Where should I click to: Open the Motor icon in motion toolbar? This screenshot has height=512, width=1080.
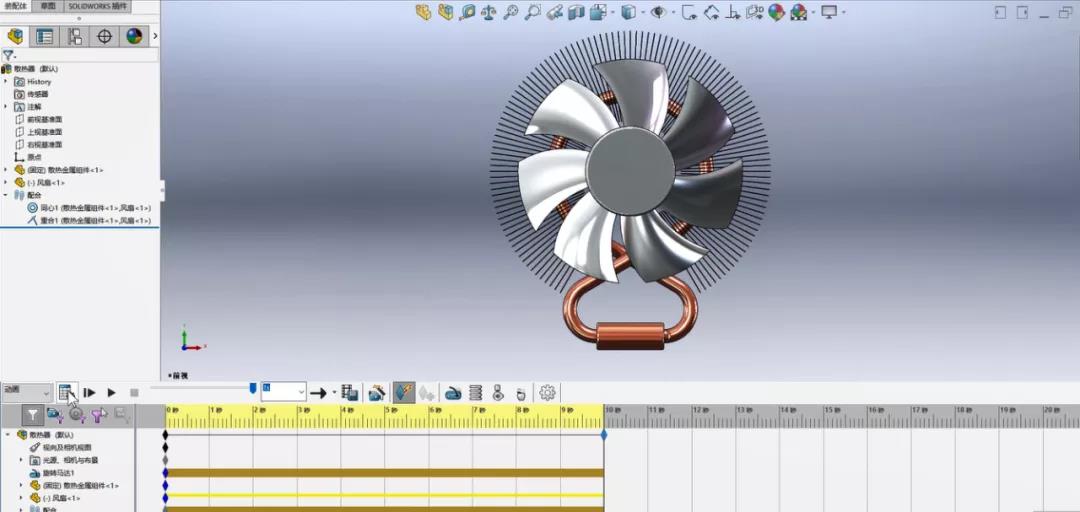click(x=453, y=393)
